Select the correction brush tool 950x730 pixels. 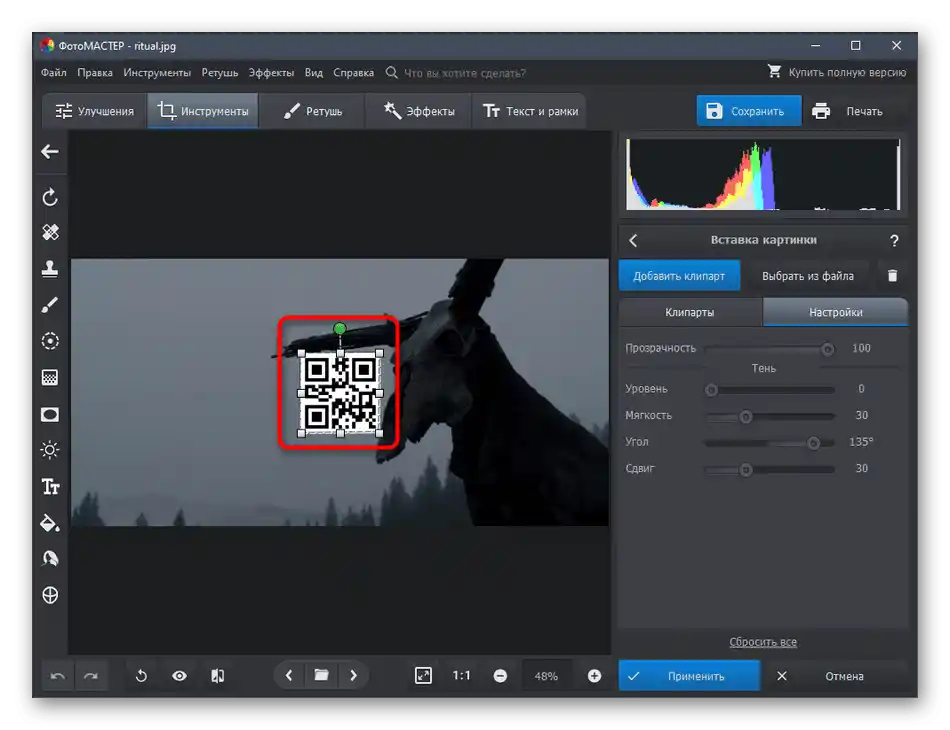[x=50, y=305]
